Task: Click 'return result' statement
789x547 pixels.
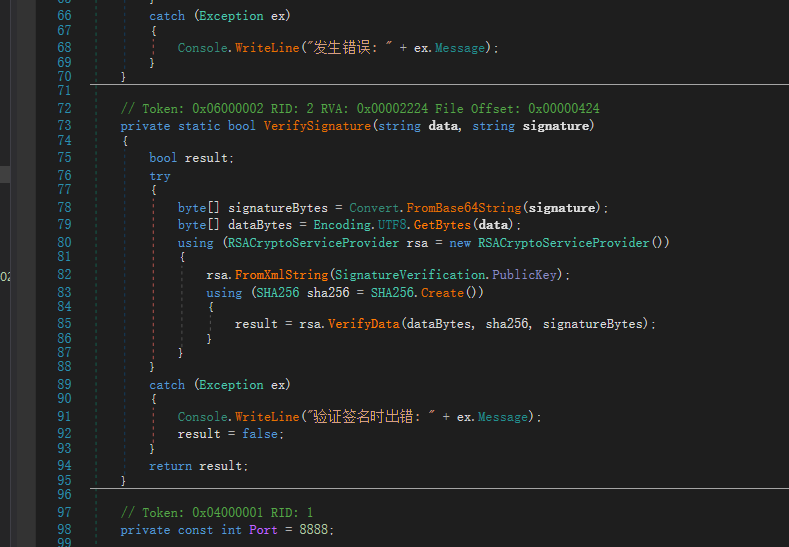Action: pos(198,466)
